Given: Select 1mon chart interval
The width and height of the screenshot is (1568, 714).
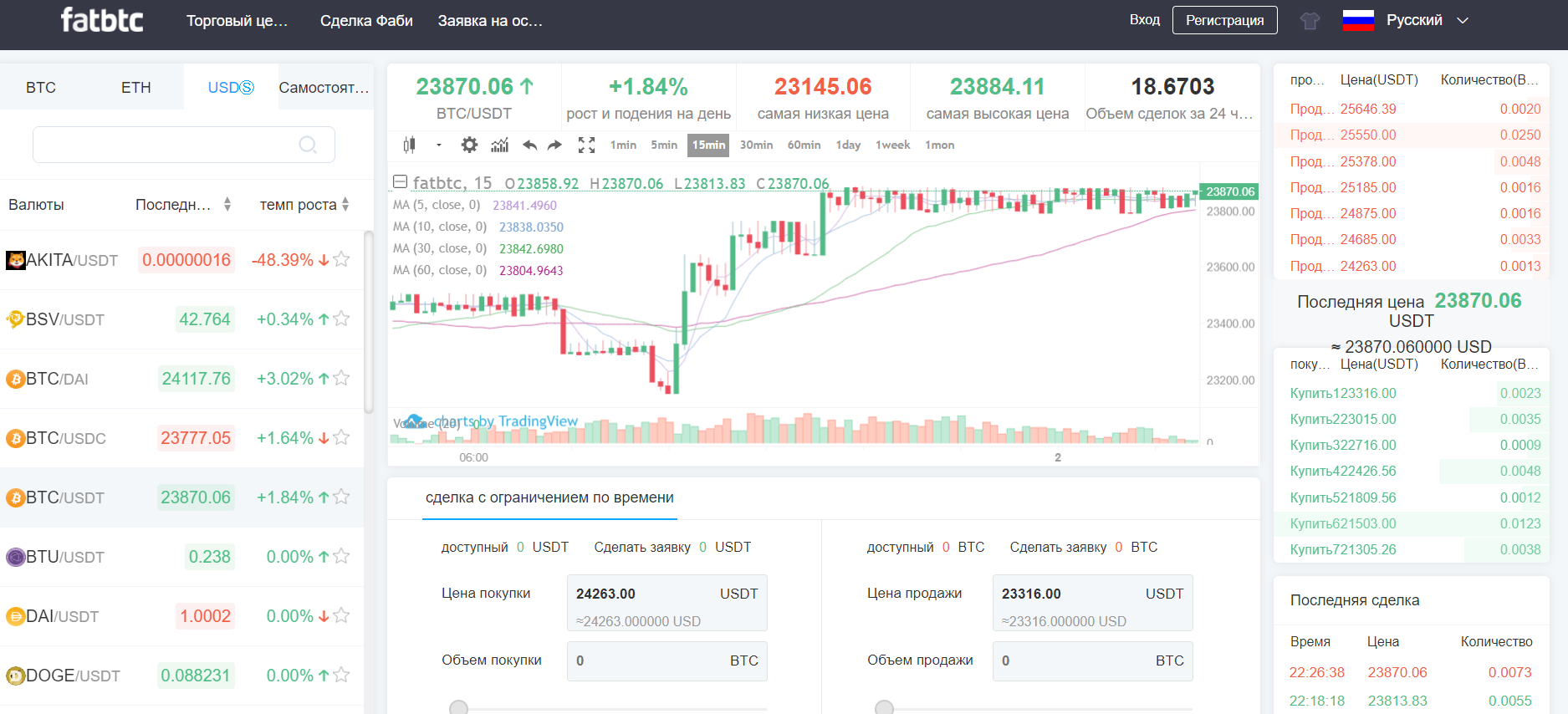Looking at the screenshot, I should 939,145.
